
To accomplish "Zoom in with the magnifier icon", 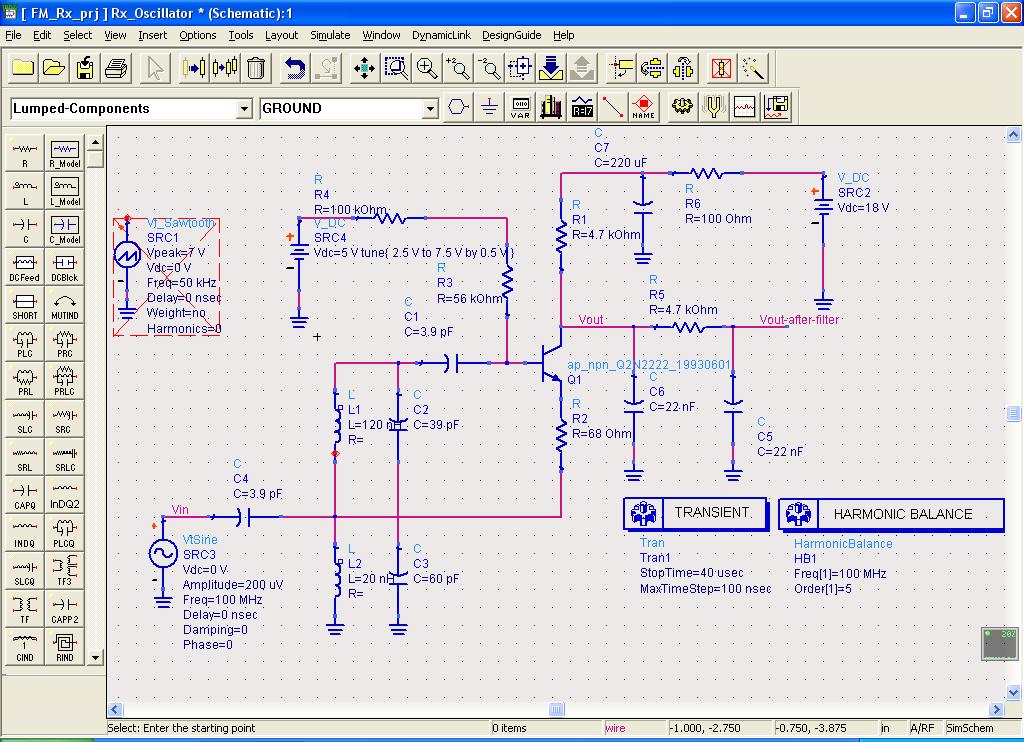I will tap(427, 68).
